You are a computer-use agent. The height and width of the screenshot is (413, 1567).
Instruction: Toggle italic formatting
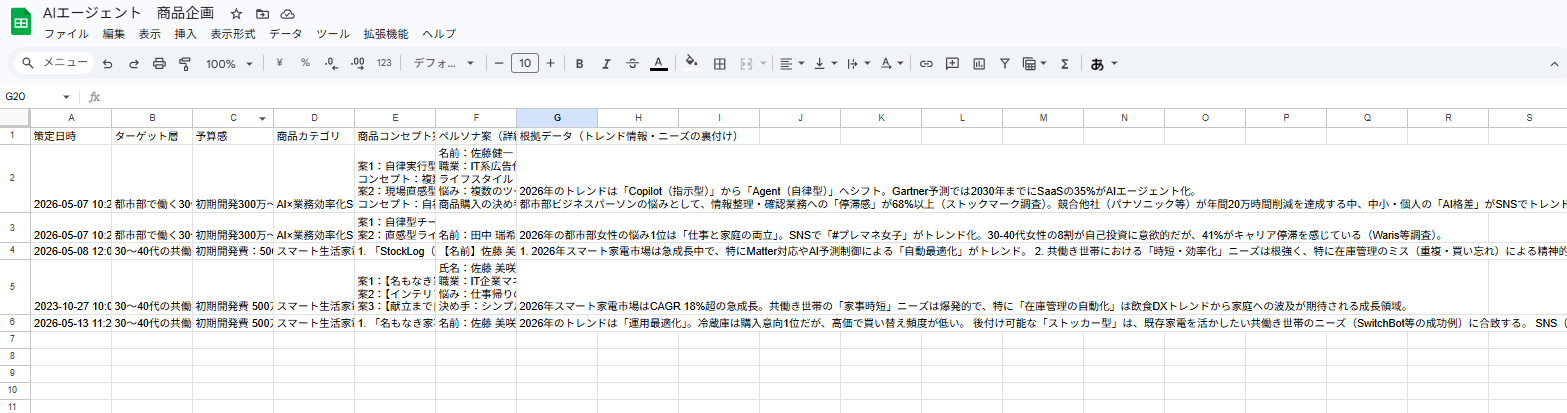[605, 63]
